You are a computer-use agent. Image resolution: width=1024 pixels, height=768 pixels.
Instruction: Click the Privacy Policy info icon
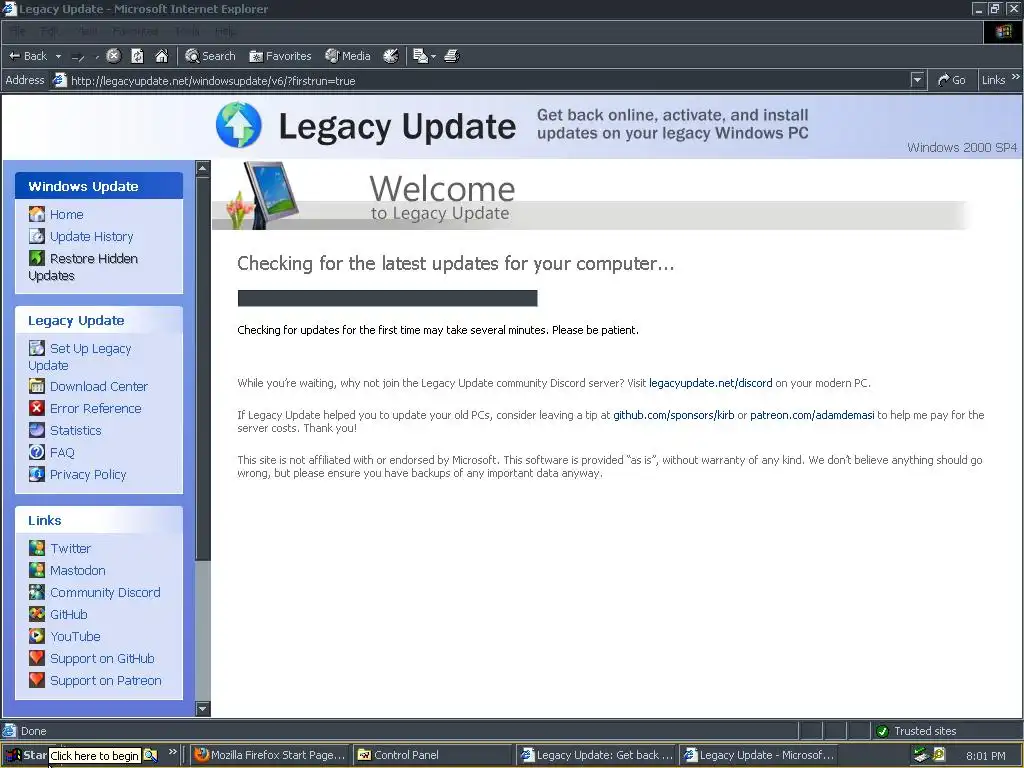point(37,474)
